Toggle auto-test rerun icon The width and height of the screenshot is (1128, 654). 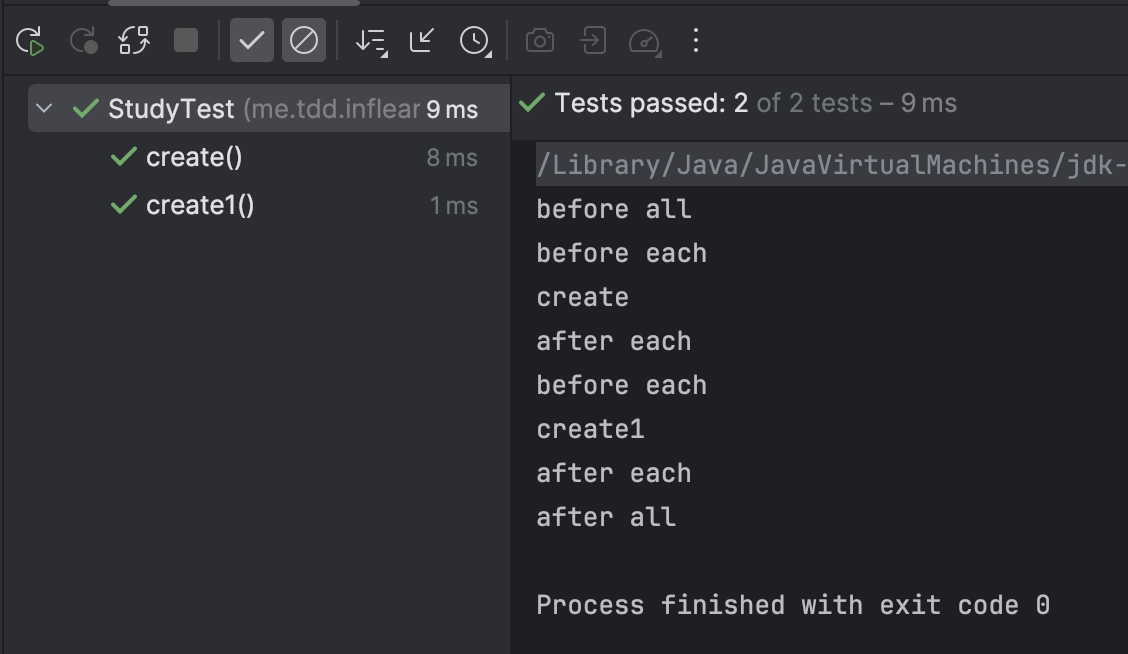(134, 41)
